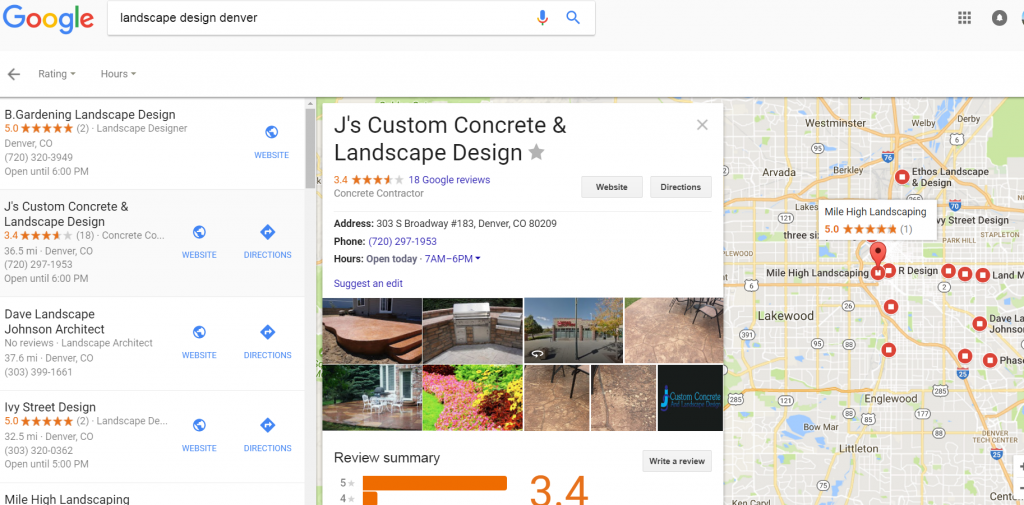Get directions to Ivy Street Design
1024x505 pixels.
tap(267, 425)
